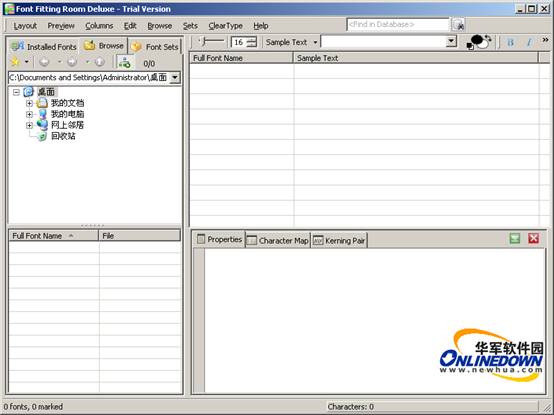Image resolution: width=554 pixels, height=415 pixels.
Task: Sort left list by File column
Action: tap(140, 236)
